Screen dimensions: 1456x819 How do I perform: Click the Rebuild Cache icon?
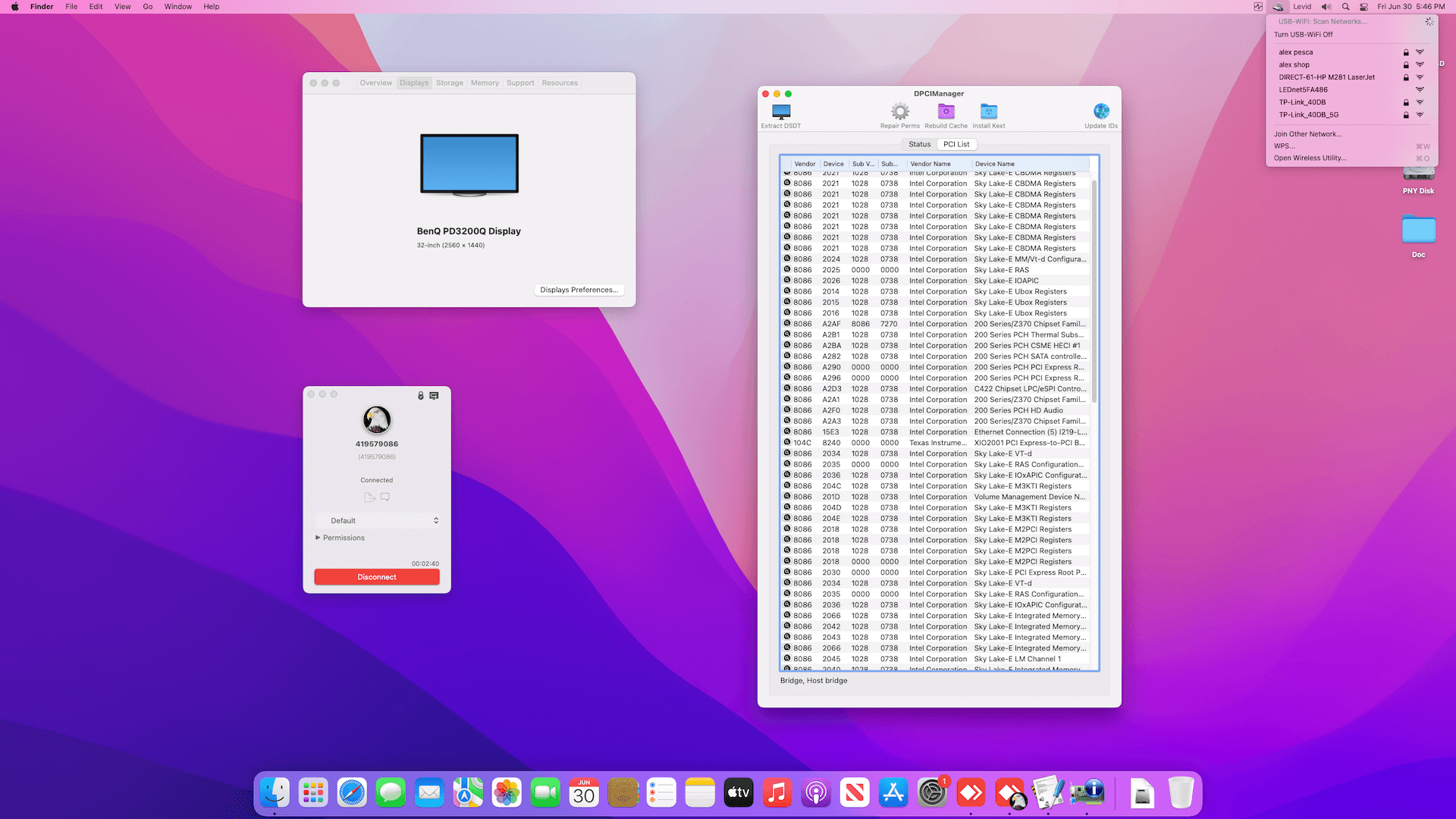click(946, 112)
